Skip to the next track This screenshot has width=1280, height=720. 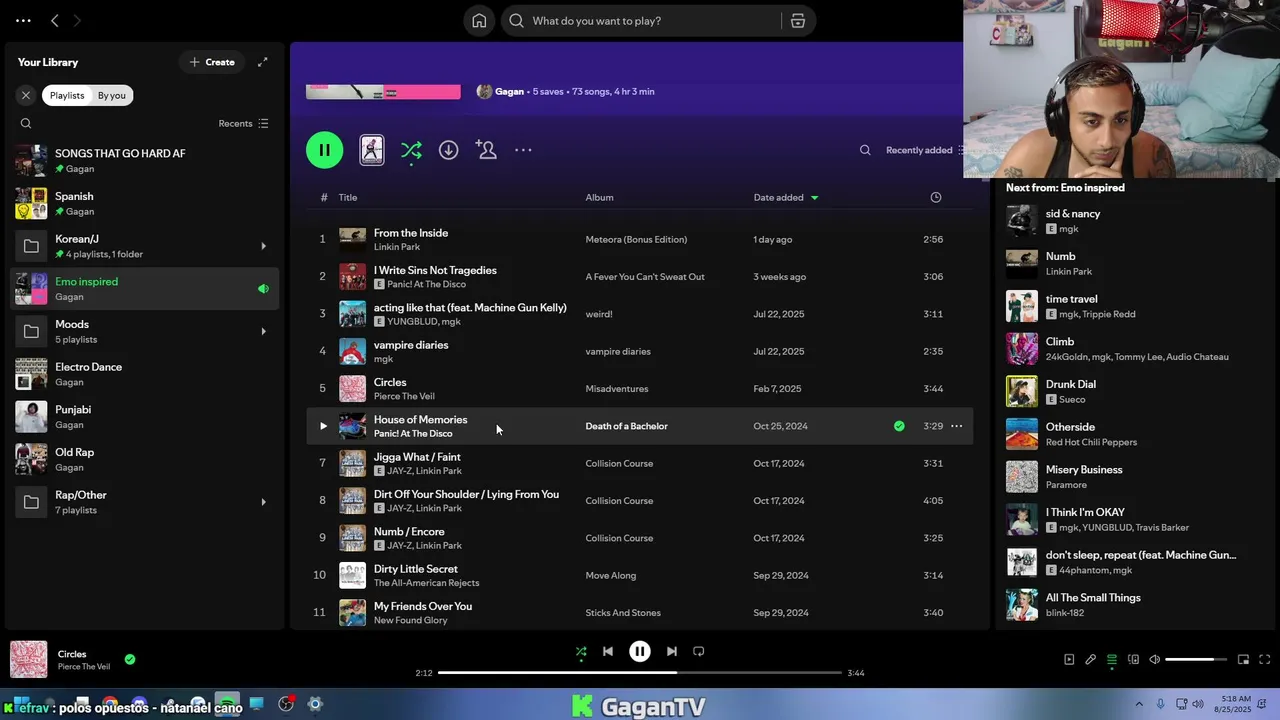click(672, 651)
